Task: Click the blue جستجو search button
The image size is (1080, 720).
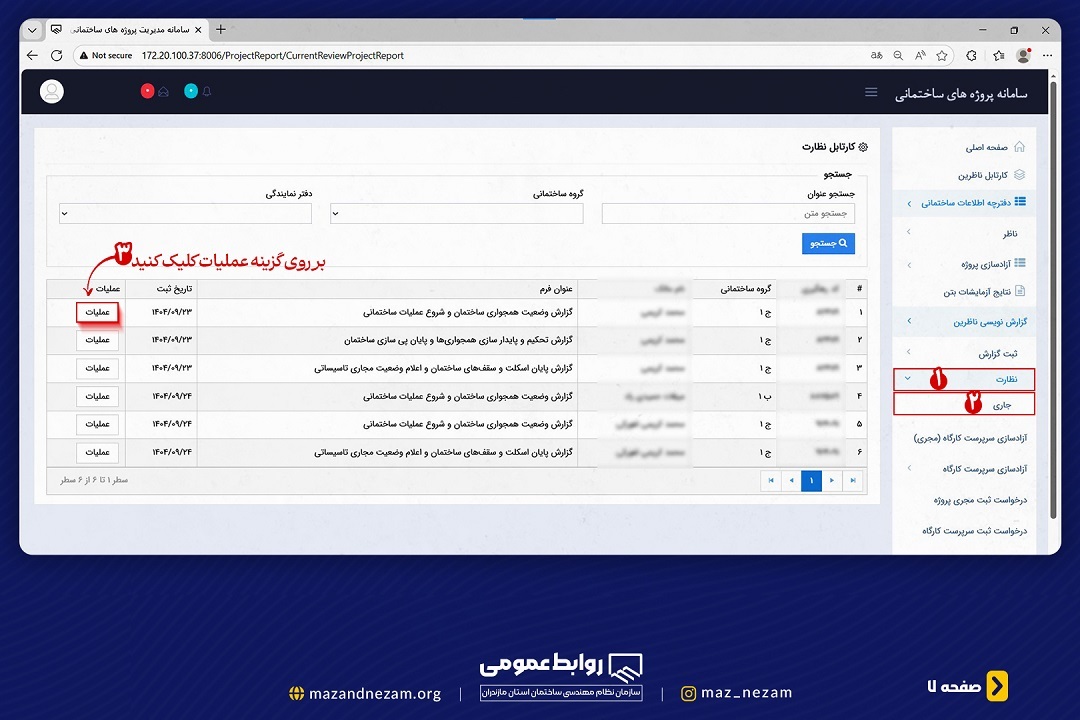Action: (x=828, y=243)
